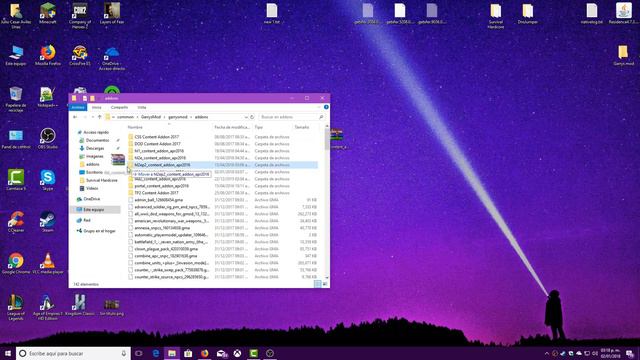Expand the address bar history dropdown
This screenshot has height=360, width=640.
[246, 117]
